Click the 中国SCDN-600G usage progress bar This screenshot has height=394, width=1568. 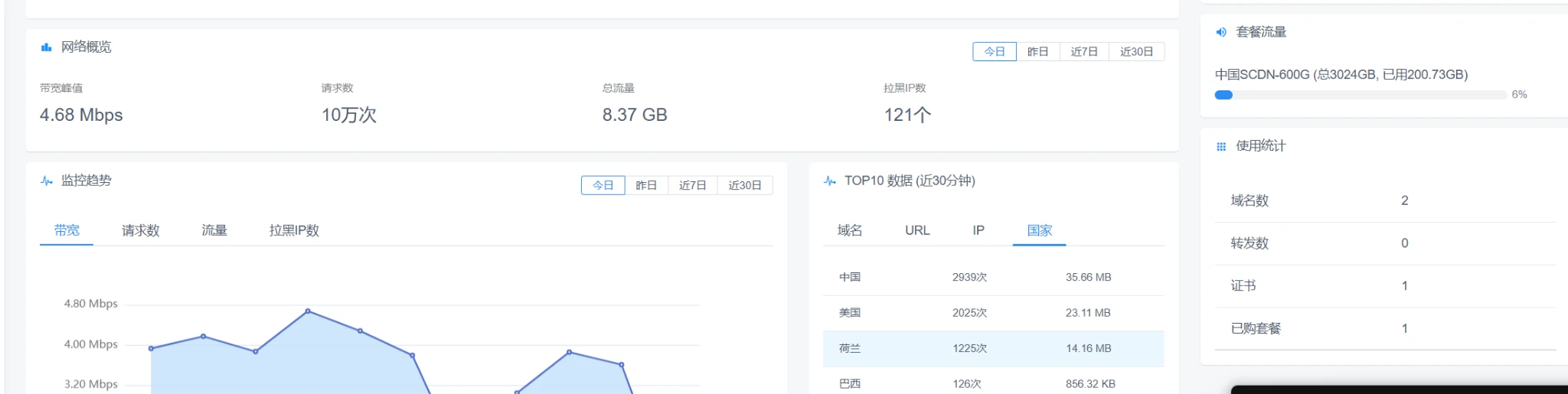1361,95
